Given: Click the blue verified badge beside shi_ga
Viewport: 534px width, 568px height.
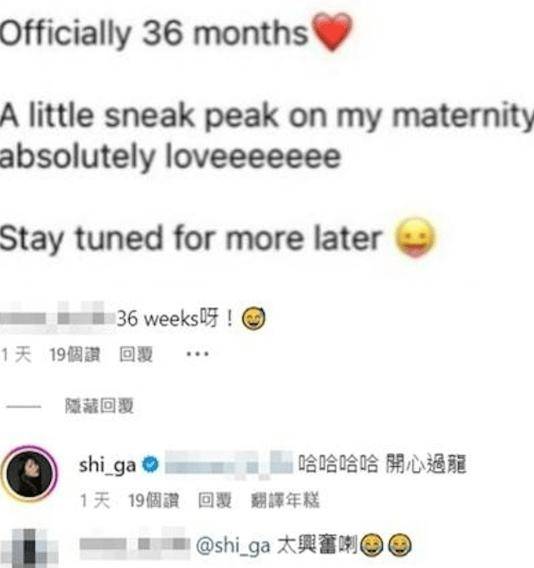Looking at the screenshot, I should pyautogui.click(x=150, y=464).
